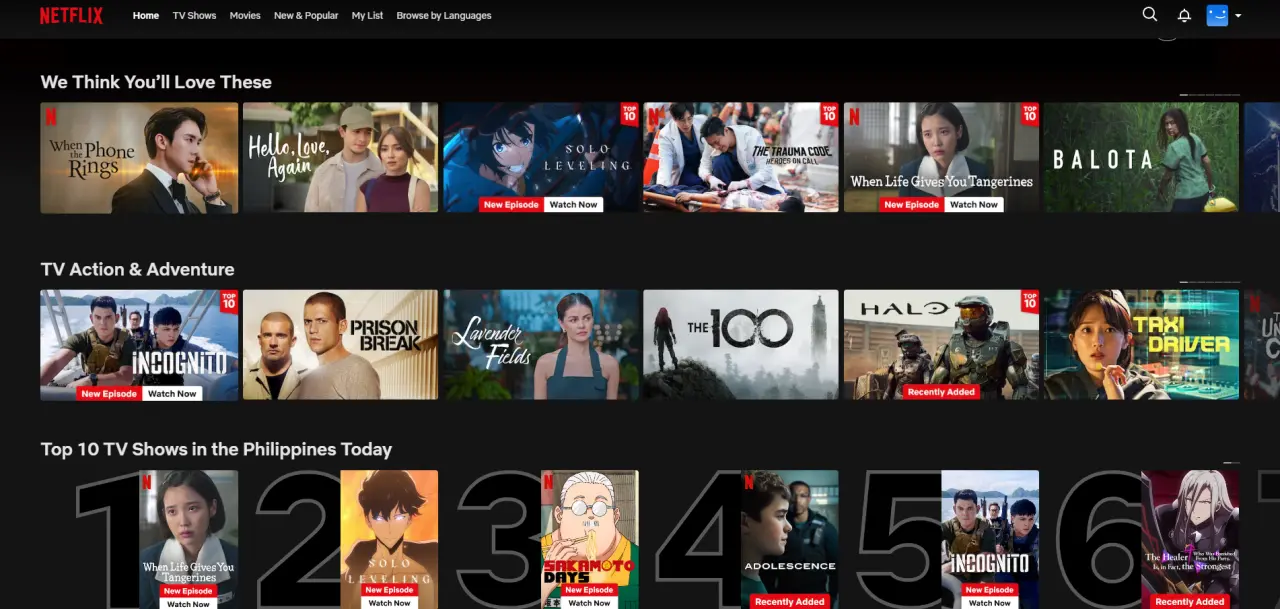Screen dimensions: 1280x609
Task: Open the Balota thumbnail
Action: click(1142, 157)
